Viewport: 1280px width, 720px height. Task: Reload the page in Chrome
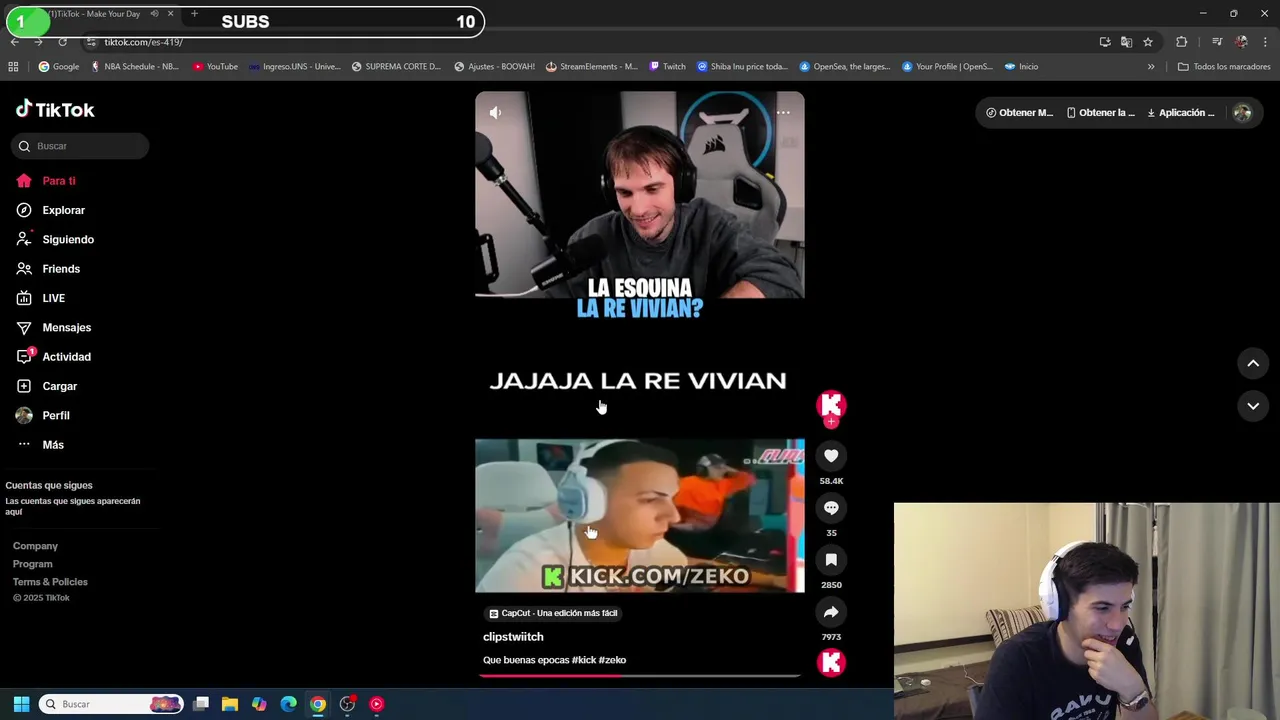tap(62, 42)
